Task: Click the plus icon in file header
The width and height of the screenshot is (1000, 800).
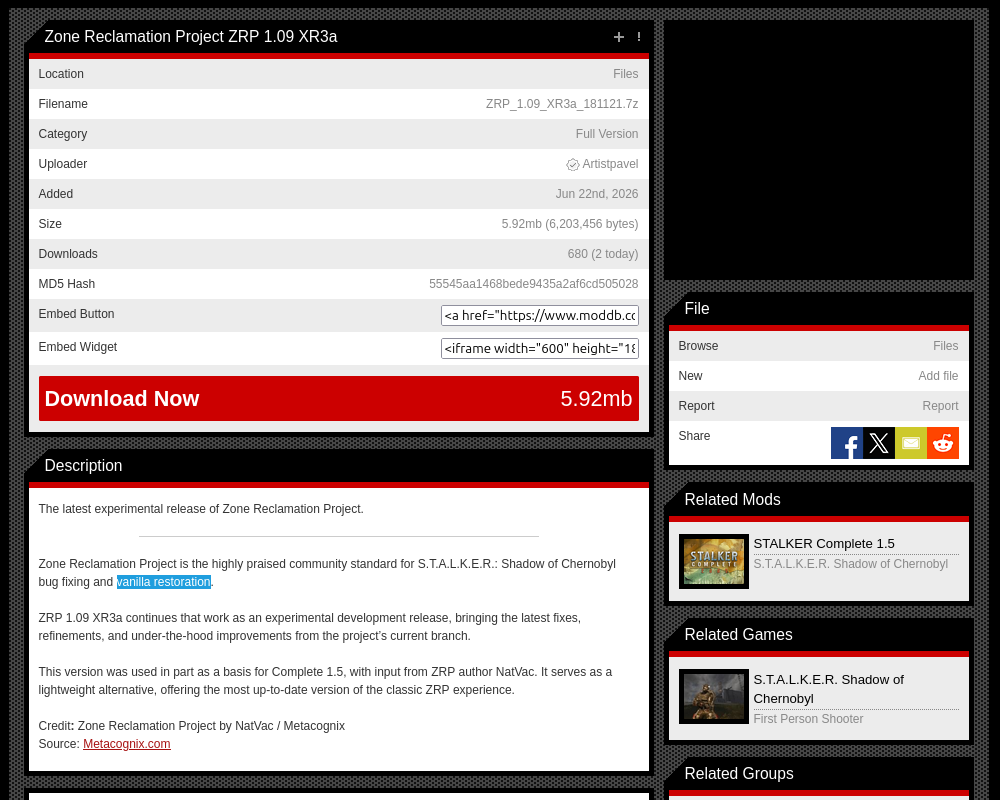Action: pos(619,37)
